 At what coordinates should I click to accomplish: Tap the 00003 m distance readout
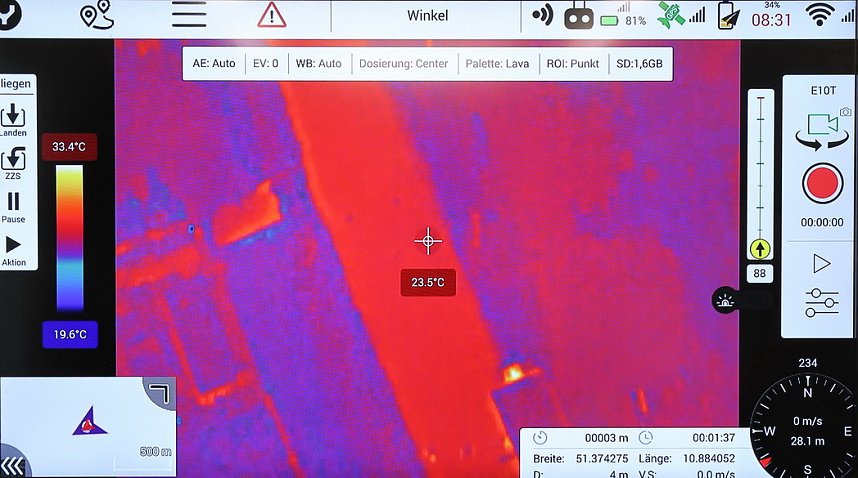[x=606, y=438]
